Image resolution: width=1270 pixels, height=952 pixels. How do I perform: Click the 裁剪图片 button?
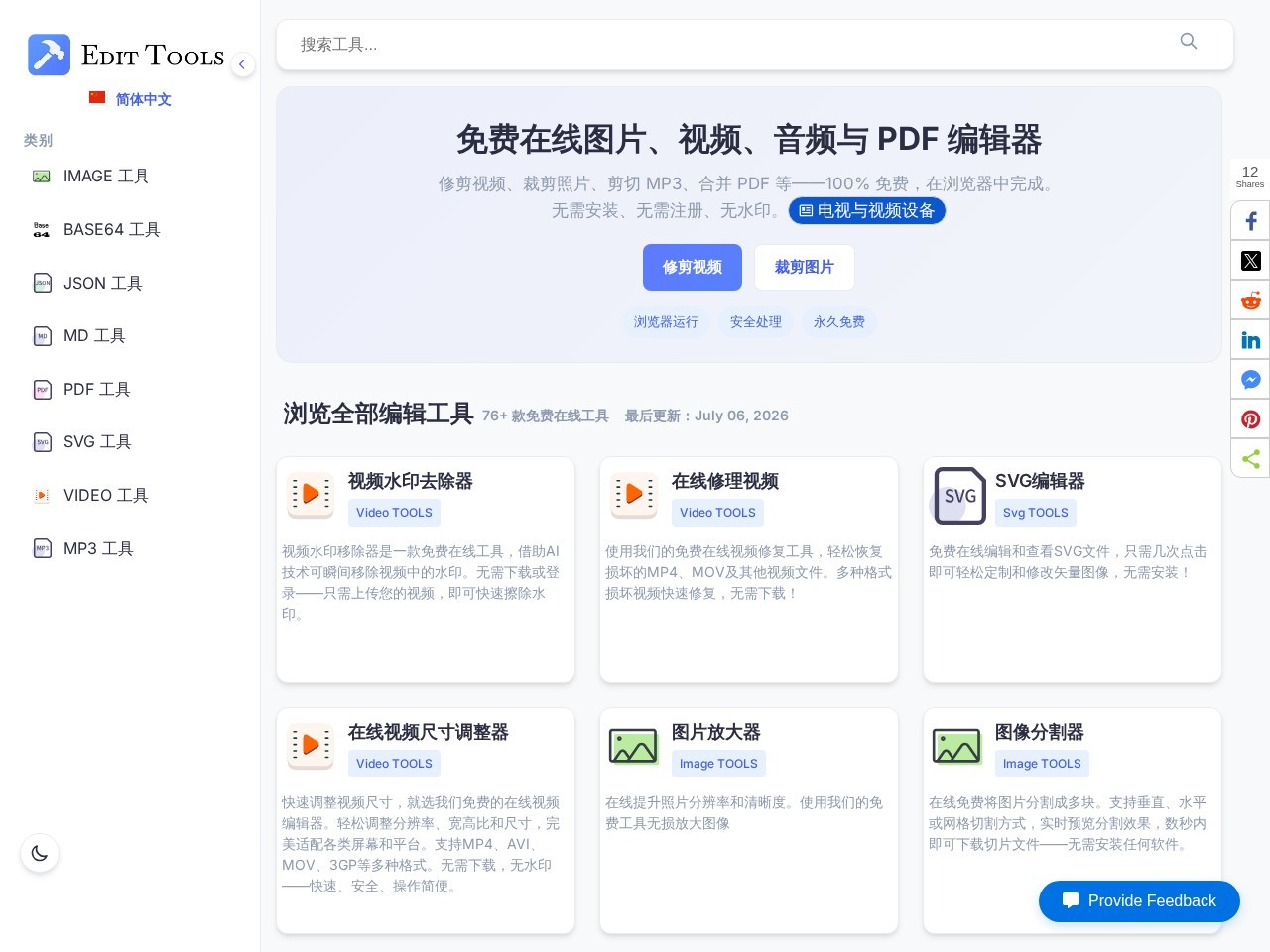tap(805, 268)
